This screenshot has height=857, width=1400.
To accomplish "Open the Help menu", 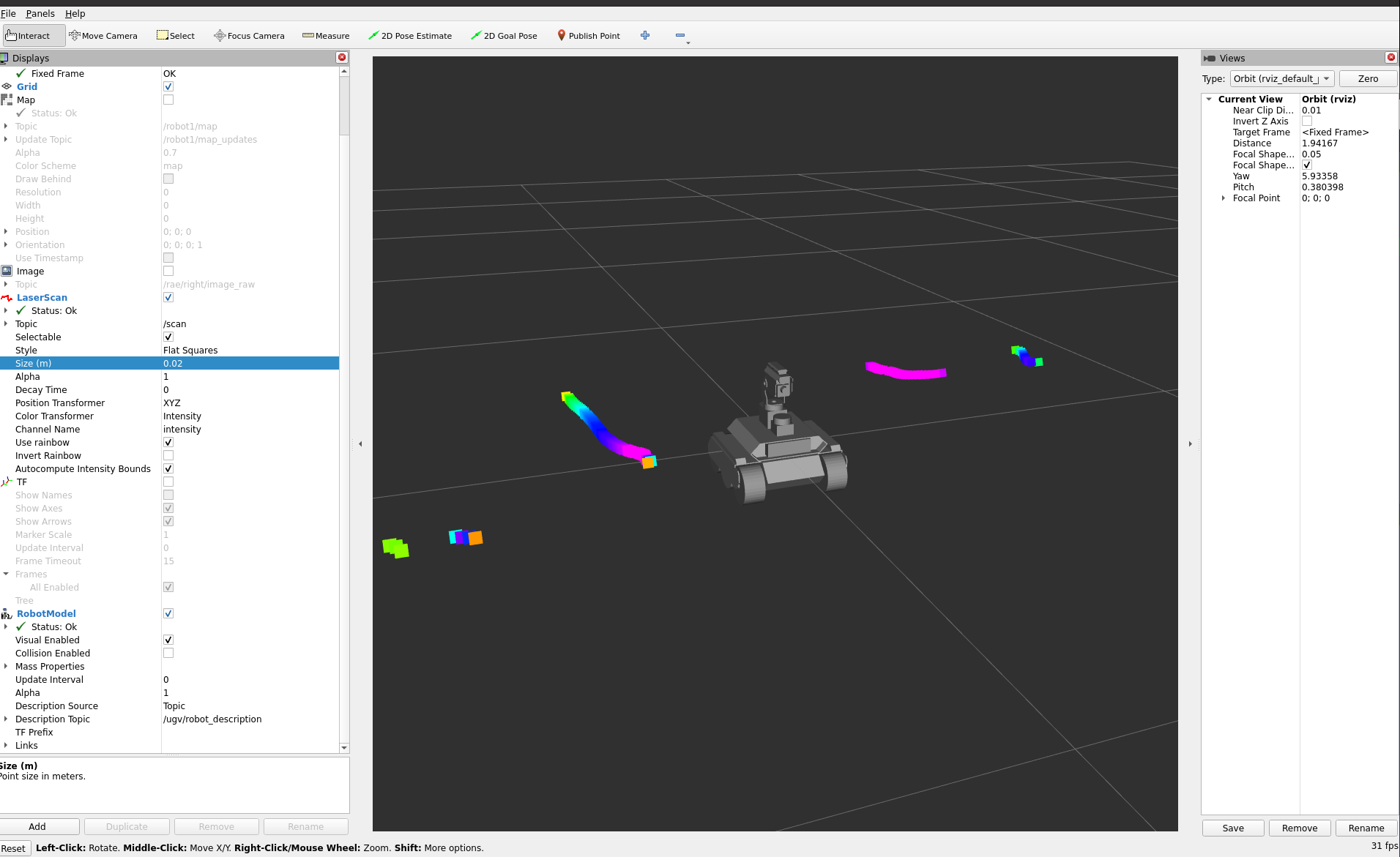I will [75, 13].
